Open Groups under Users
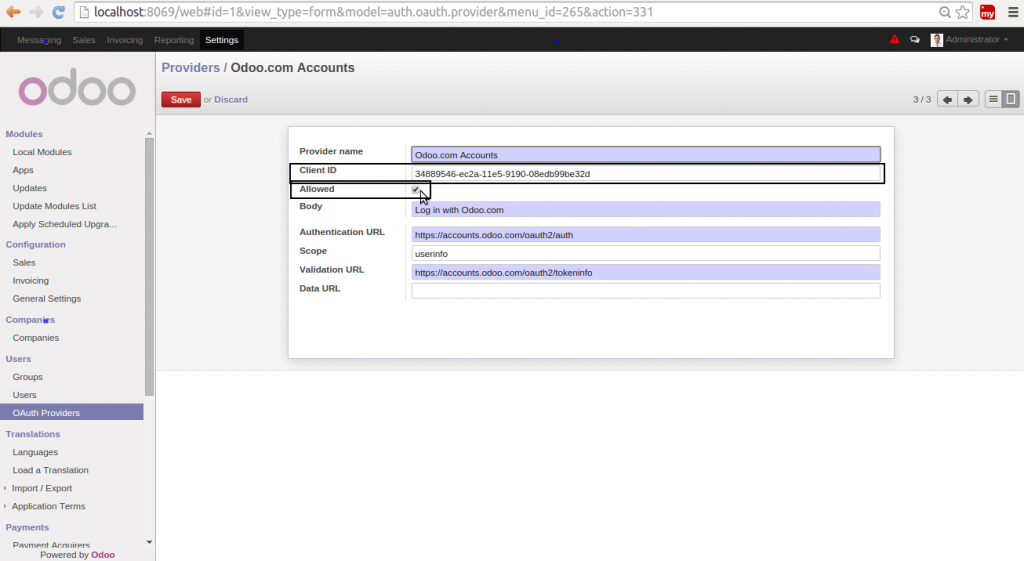This screenshot has width=1024, height=561. (27, 377)
